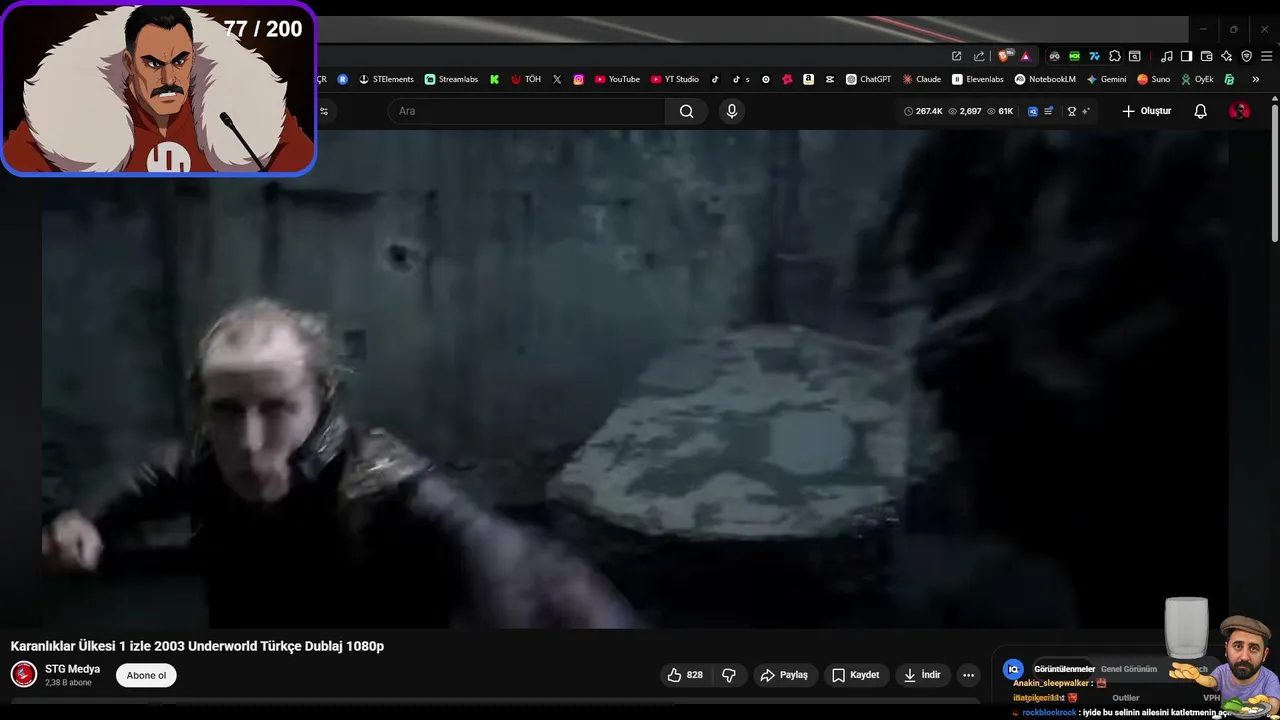Open the Suno bookmark
This screenshot has height=720, width=1280.
[1153, 79]
